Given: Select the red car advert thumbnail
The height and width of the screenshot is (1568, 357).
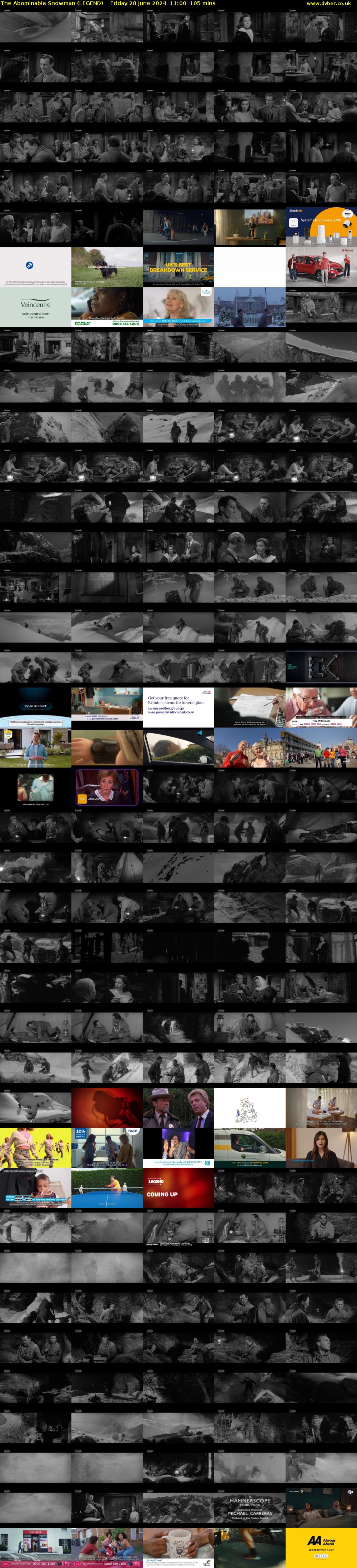Looking at the screenshot, I should 321,267.
